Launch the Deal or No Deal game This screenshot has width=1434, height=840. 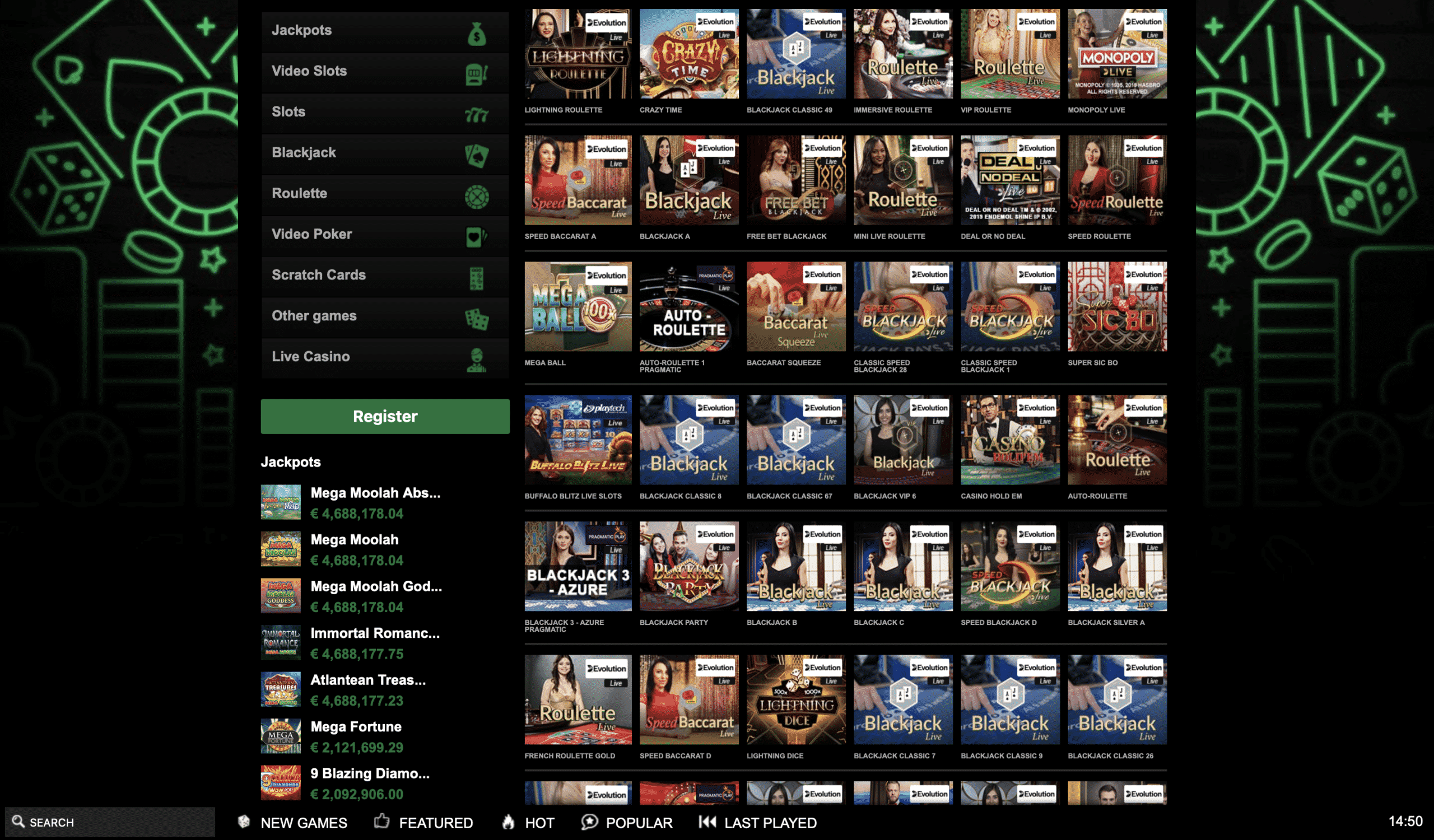(1009, 180)
